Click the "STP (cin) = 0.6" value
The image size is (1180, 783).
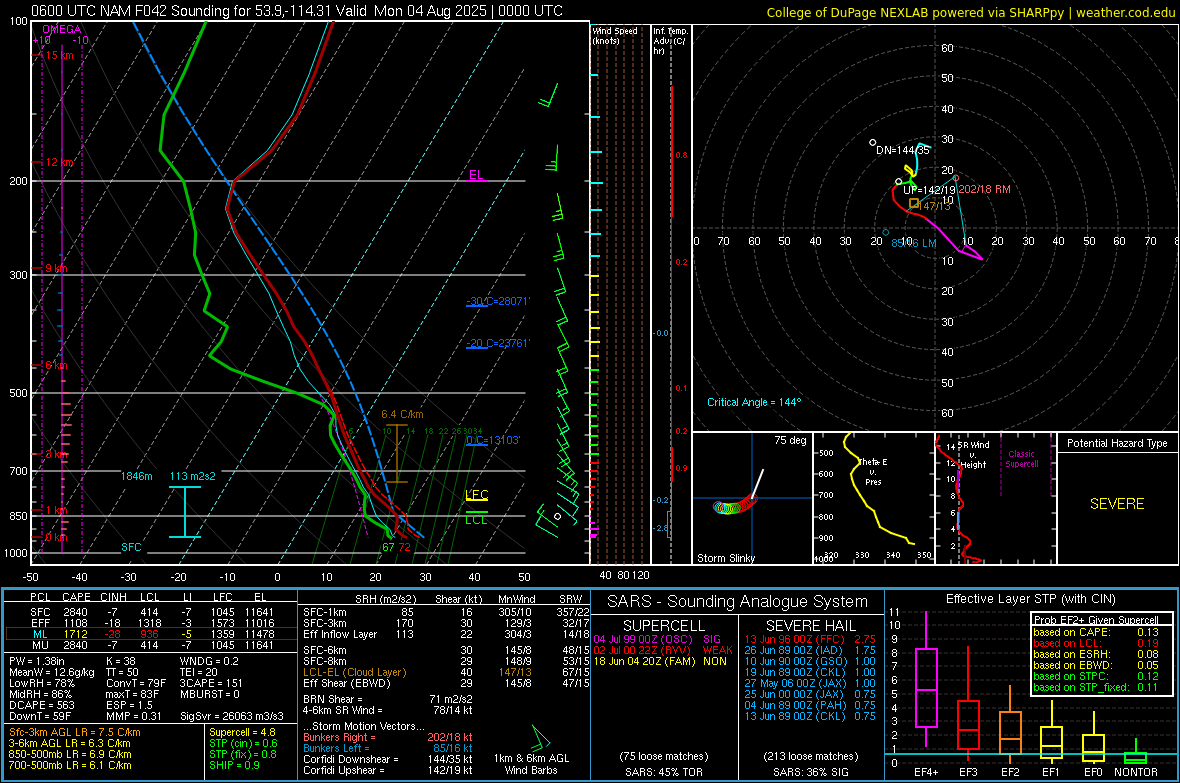tap(243, 743)
